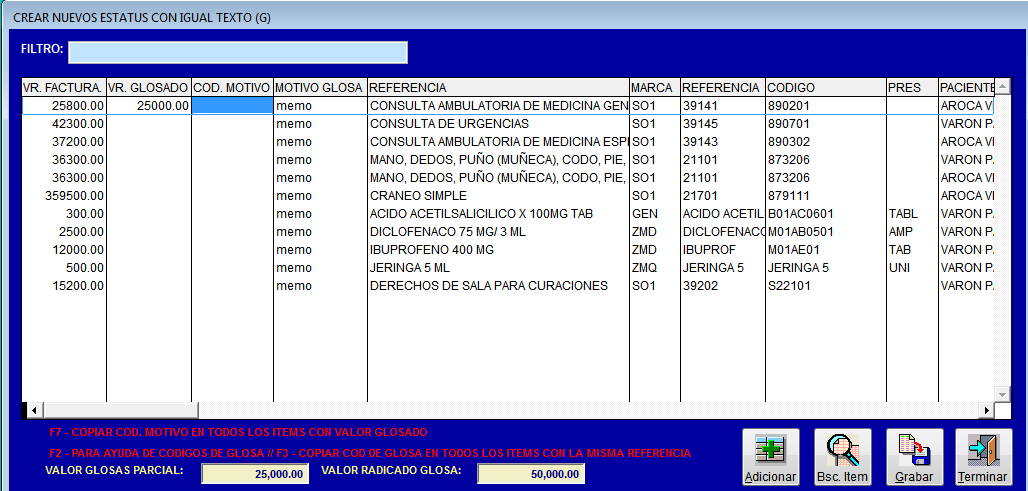Click the ZMQ marca cell
This screenshot has height=491, width=1028.
(x=655, y=268)
